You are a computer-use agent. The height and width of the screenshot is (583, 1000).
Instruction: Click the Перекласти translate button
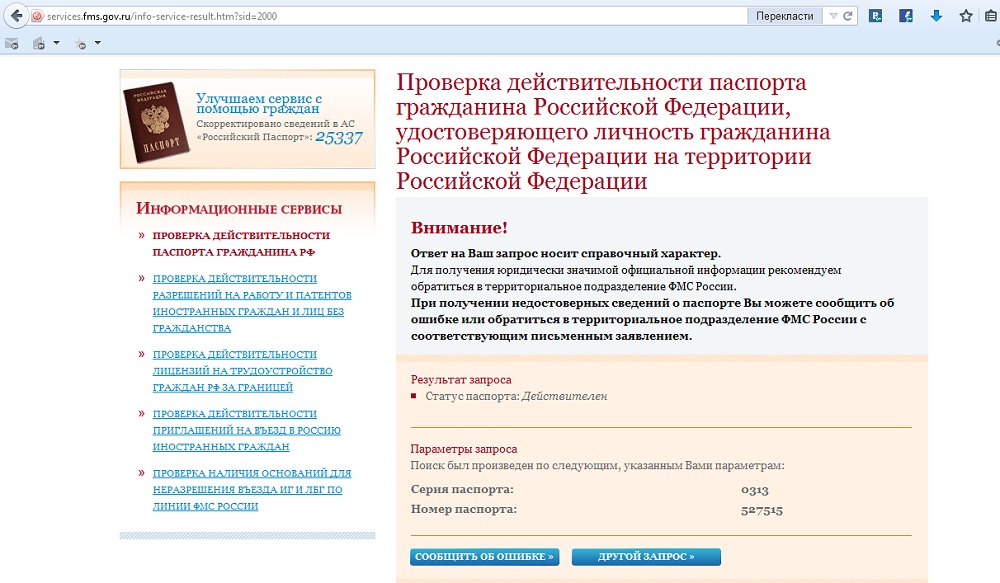point(784,17)
